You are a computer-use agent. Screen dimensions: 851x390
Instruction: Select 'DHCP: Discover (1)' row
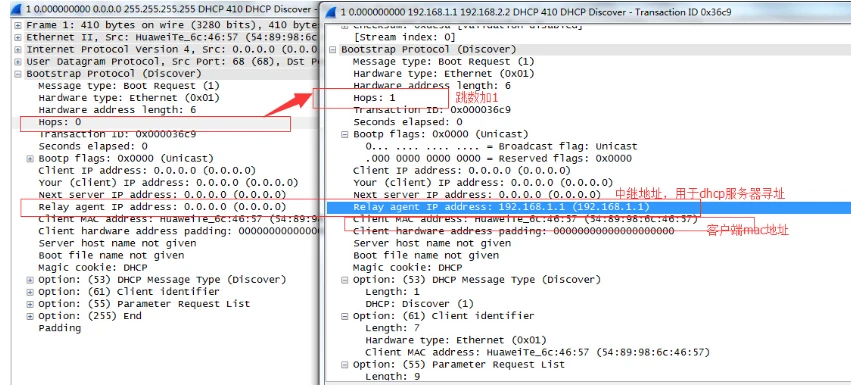pos(419,304)
